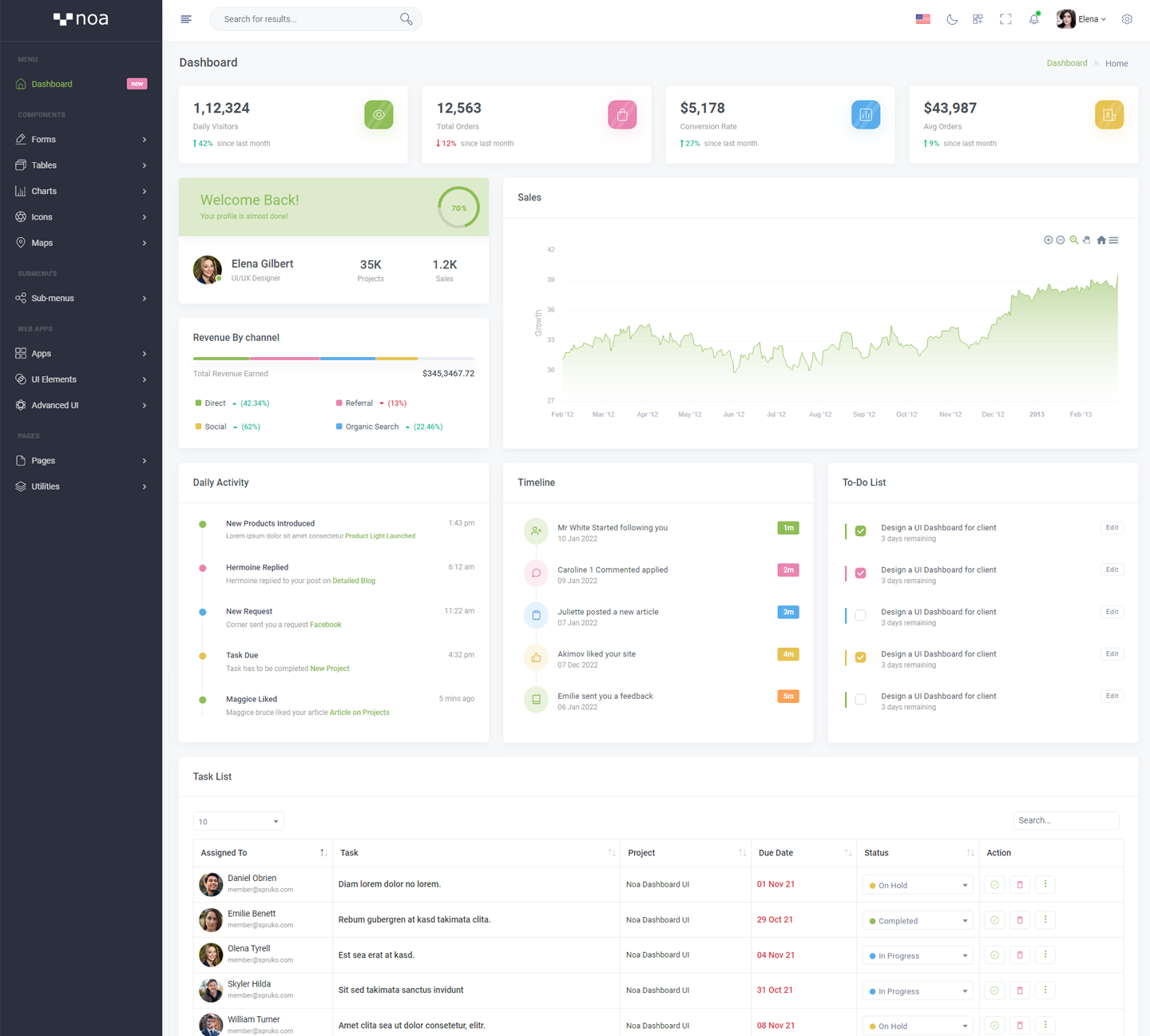The image size is (1150, 1036).
Task: Click the Total Orders bag icon
Action: pyautogui.click(x=622, y=114)
